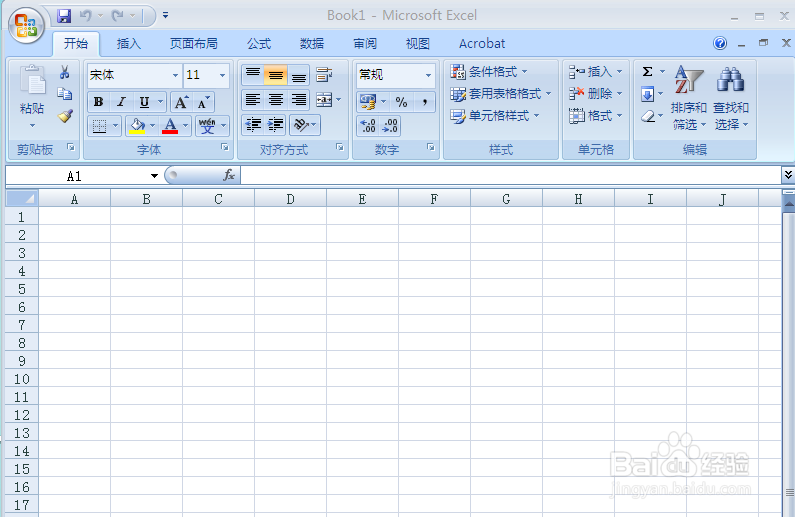
Task: Open the font size dropdown 11
Action: [222, 76]
